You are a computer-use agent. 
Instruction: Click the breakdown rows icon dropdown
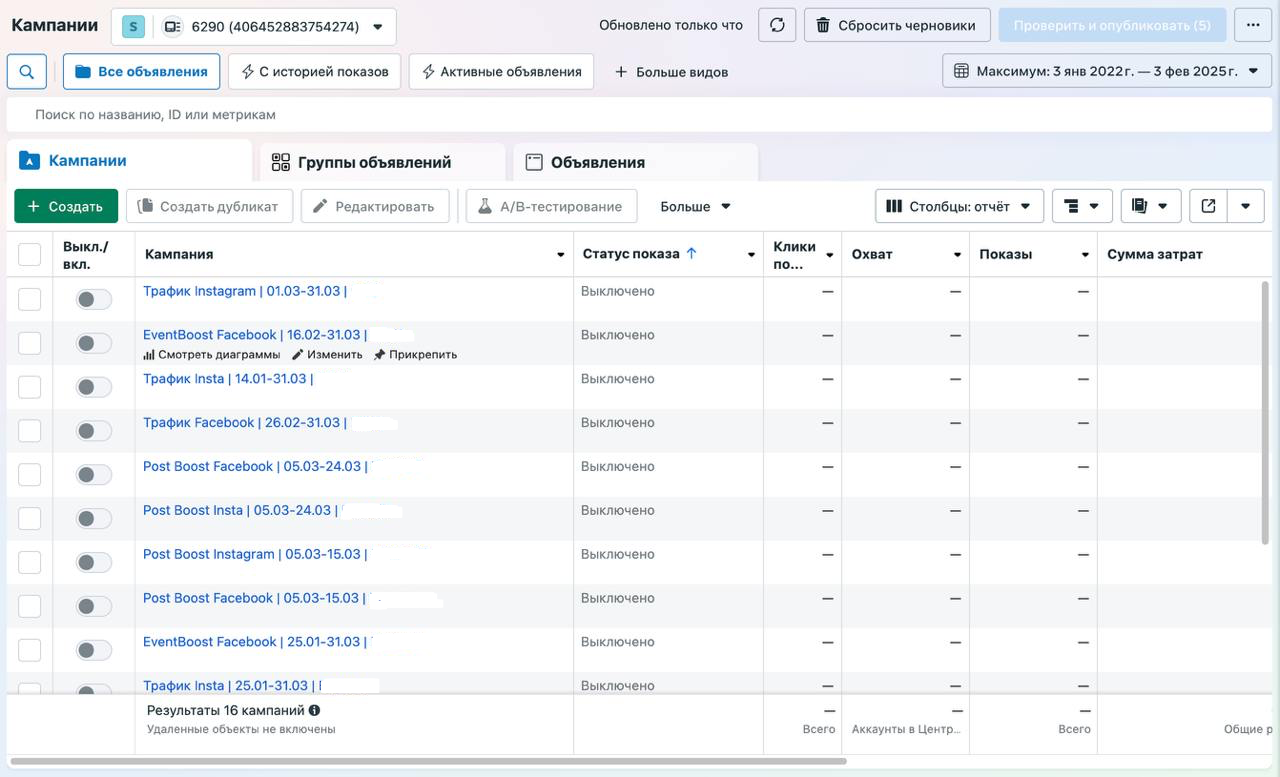tap(1082, 206)
